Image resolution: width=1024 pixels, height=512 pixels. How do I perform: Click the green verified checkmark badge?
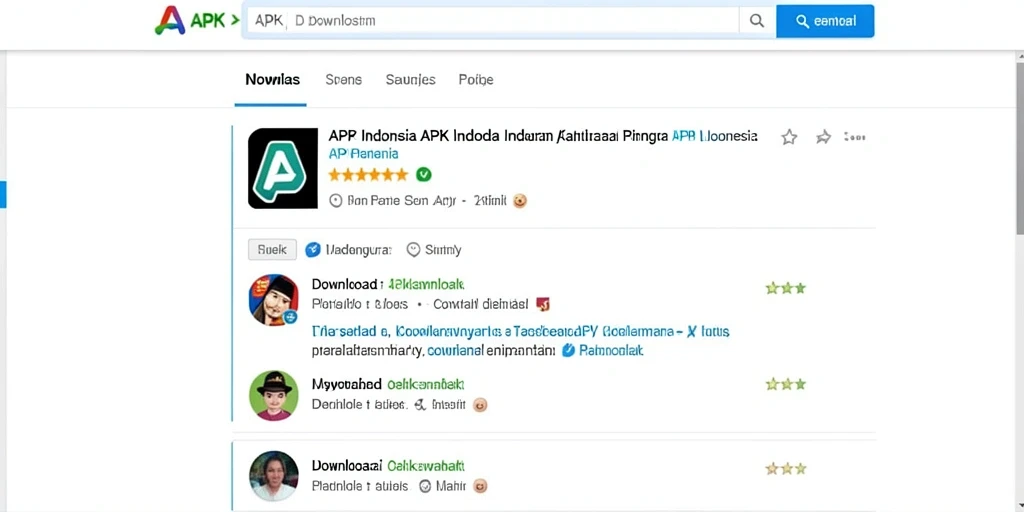424,174
